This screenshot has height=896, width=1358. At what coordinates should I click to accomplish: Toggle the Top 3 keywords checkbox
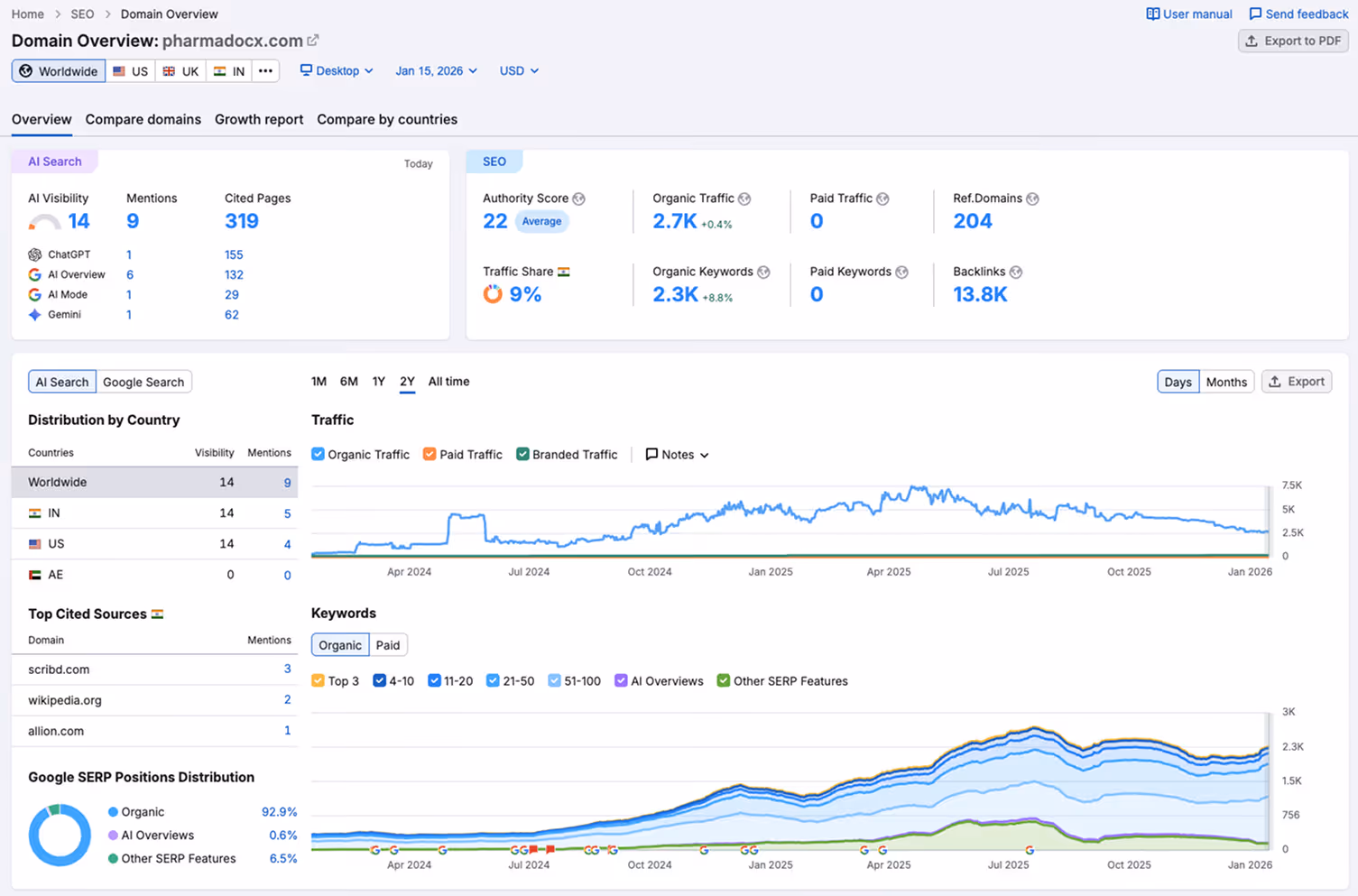pyautogui.click(x=318, y=680)
